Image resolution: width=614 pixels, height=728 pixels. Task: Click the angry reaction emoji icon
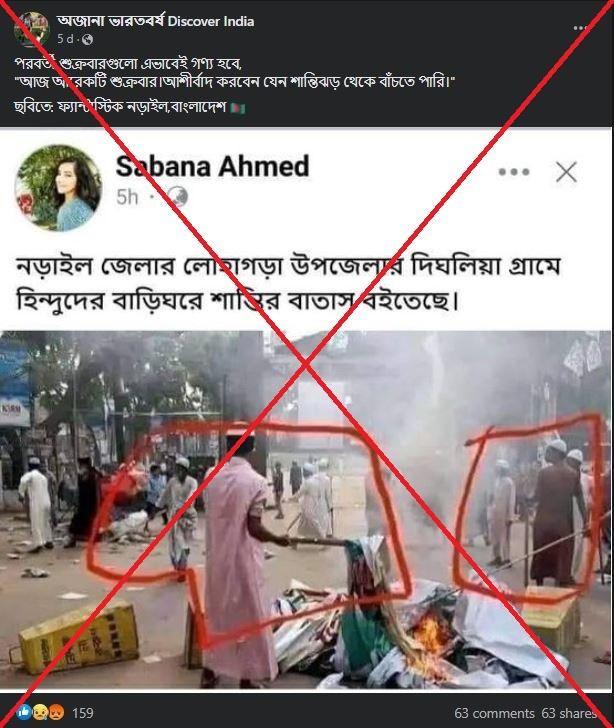[56, 712]
